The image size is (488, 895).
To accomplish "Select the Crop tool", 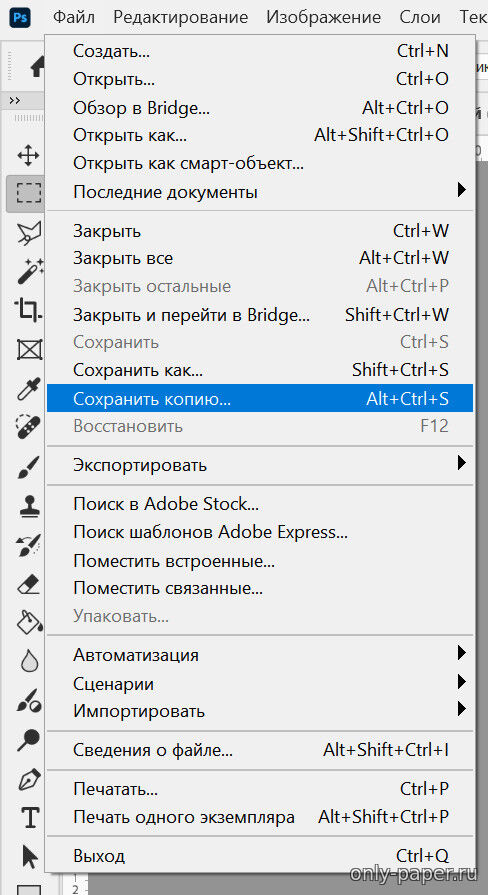I will coord(28,310).
